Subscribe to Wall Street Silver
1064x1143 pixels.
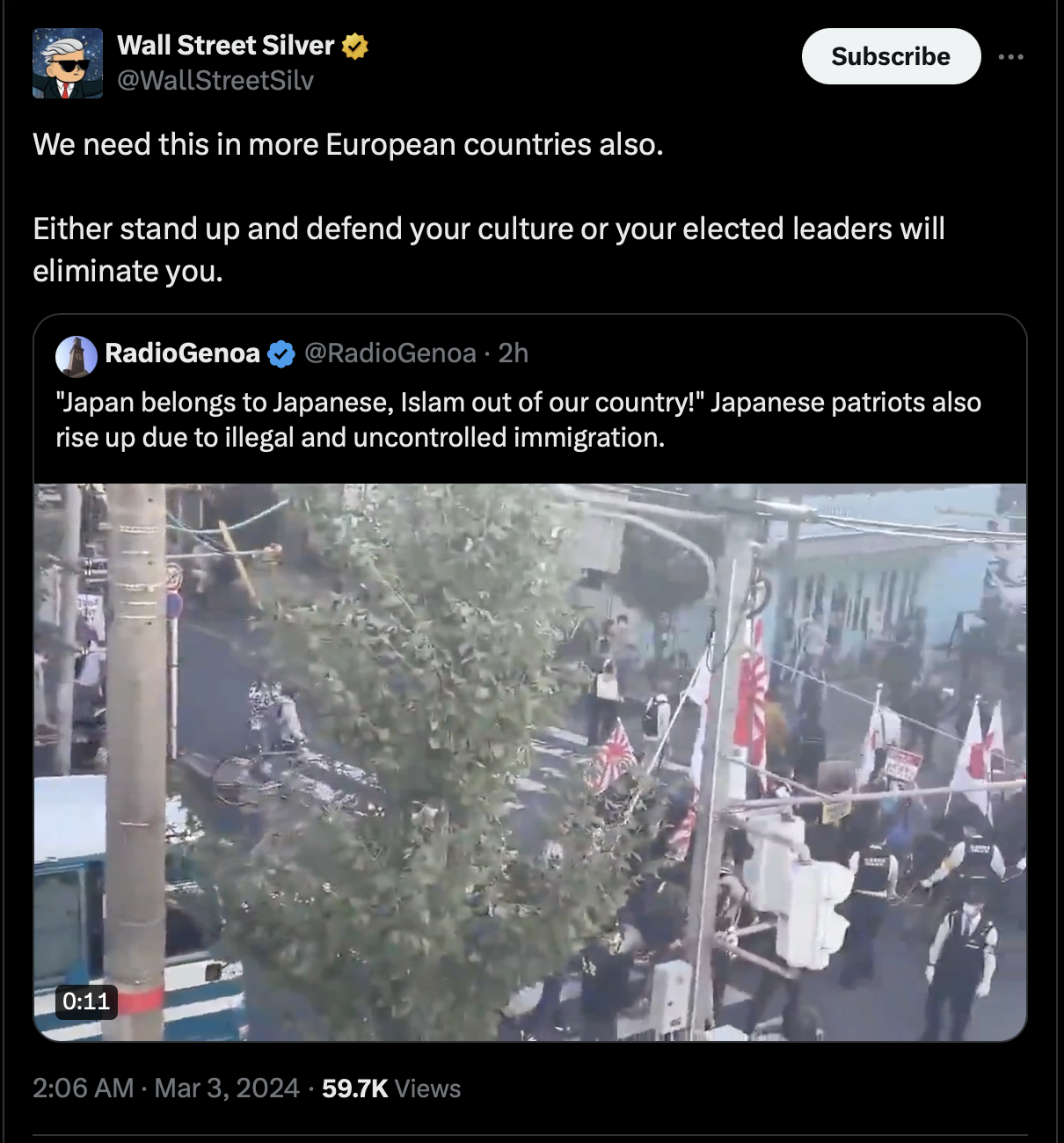891,56
